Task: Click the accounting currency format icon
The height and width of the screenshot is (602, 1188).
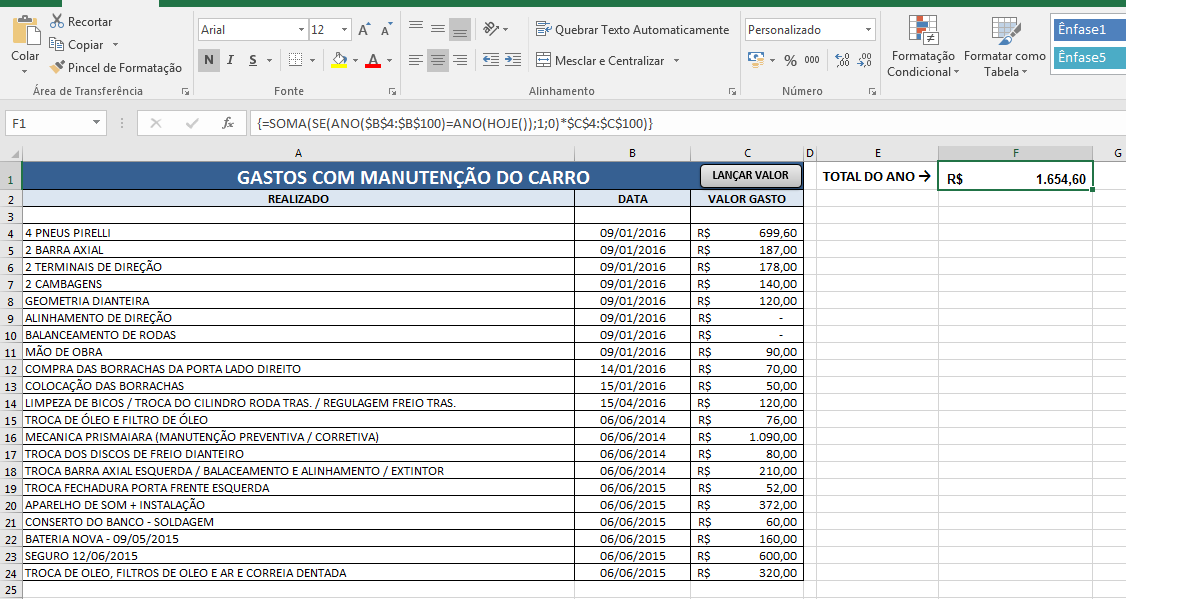Action: pyautogui.click(x=755, y=60)
